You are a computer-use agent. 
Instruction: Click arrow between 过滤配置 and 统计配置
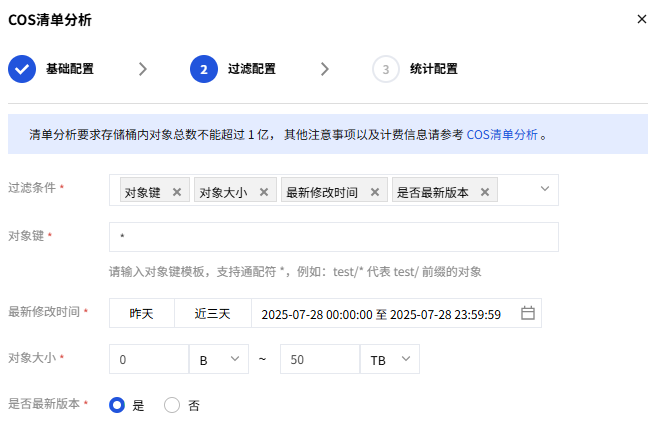(x=325, y=69)
